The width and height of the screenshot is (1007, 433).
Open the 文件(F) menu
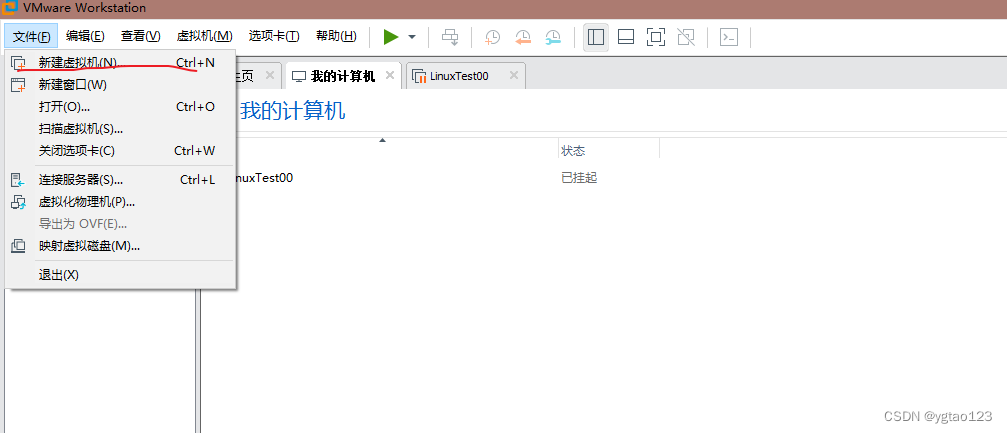pyautogui.click(x=31, y=36)
